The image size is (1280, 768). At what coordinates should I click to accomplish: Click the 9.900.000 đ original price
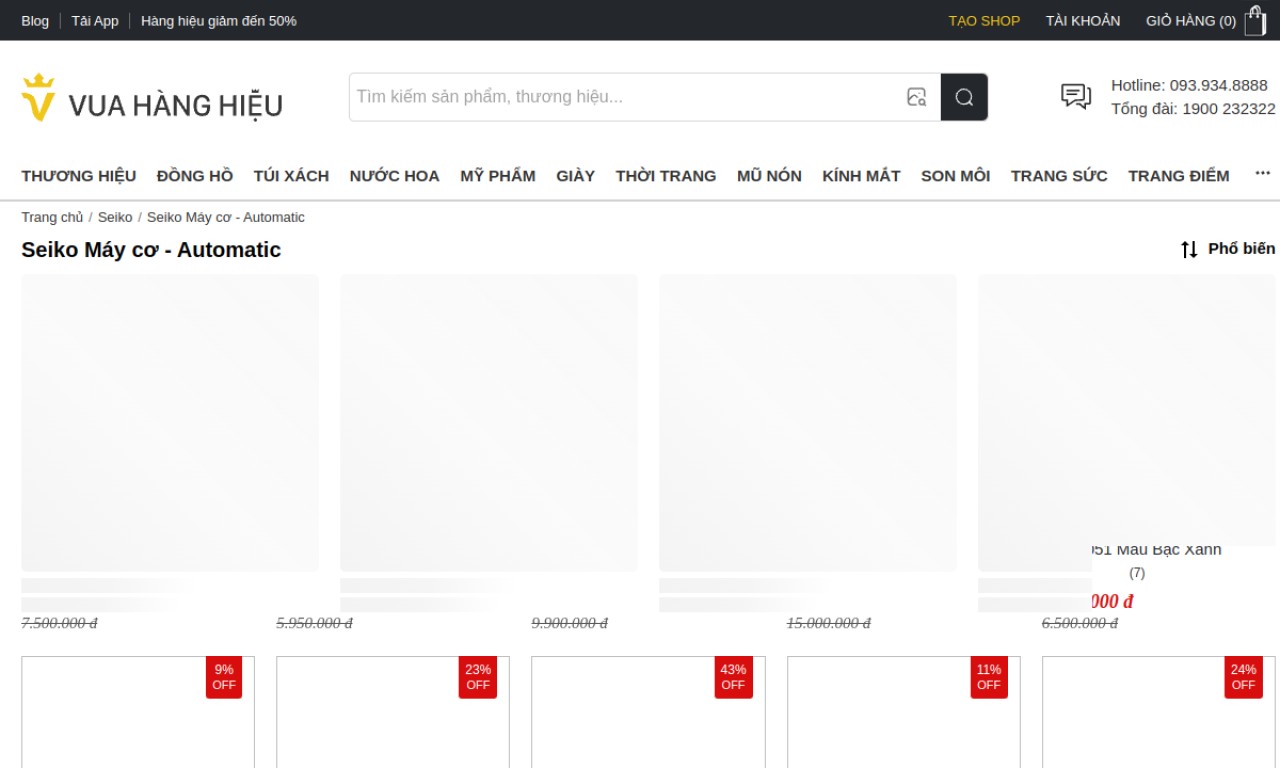click(569, 623)
